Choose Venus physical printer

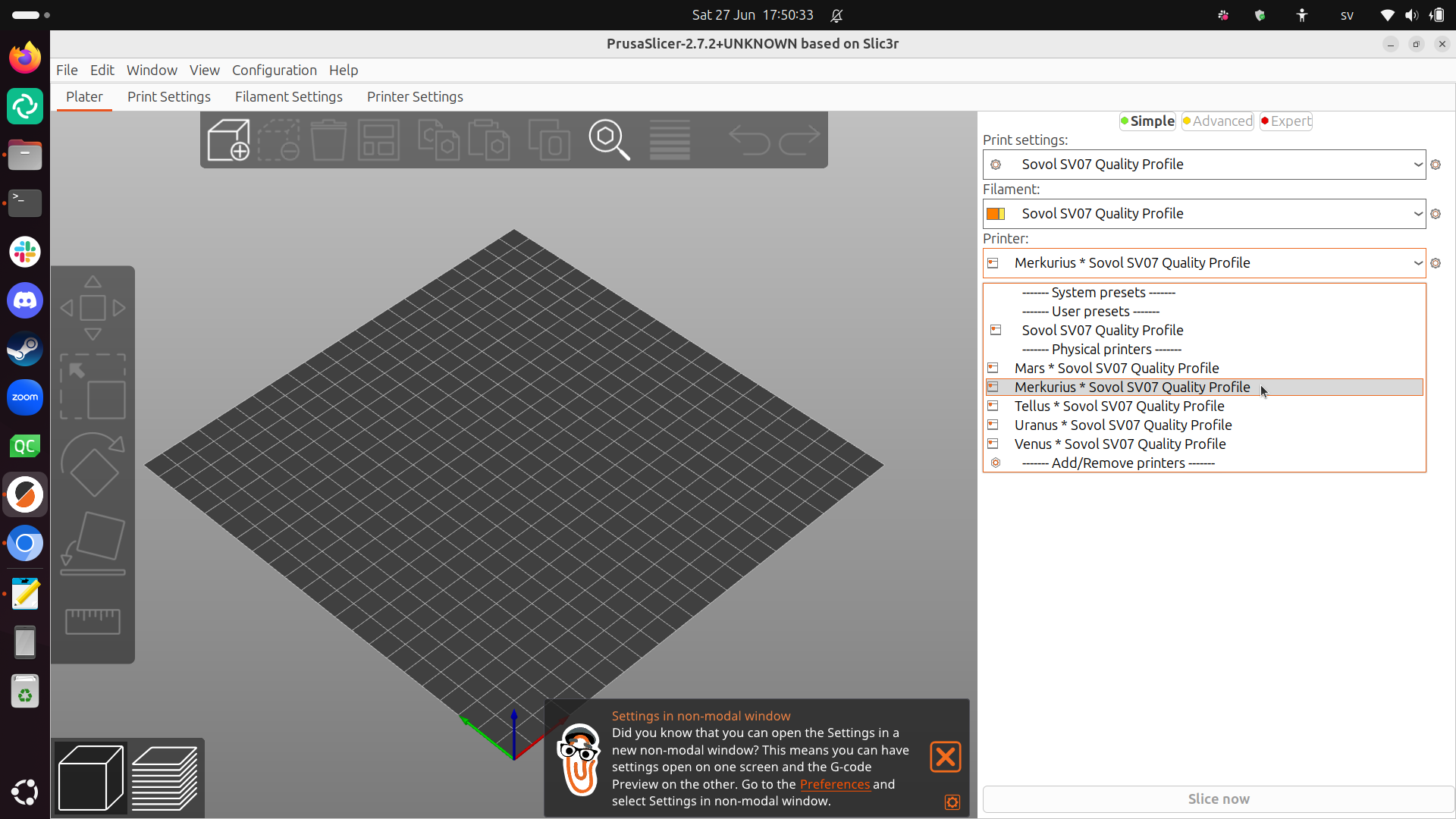coord(1204,444)
